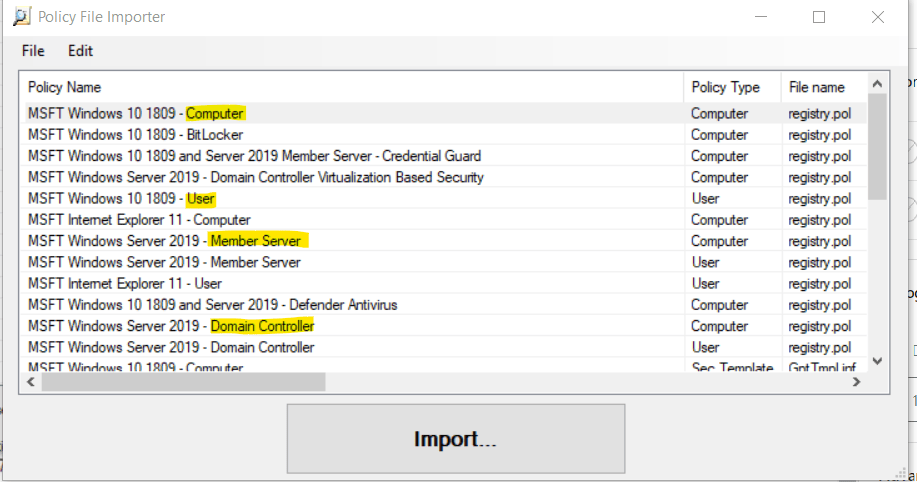Click the File name column header
The width and height of the screenshot is (917, 482).
point(816,87)
